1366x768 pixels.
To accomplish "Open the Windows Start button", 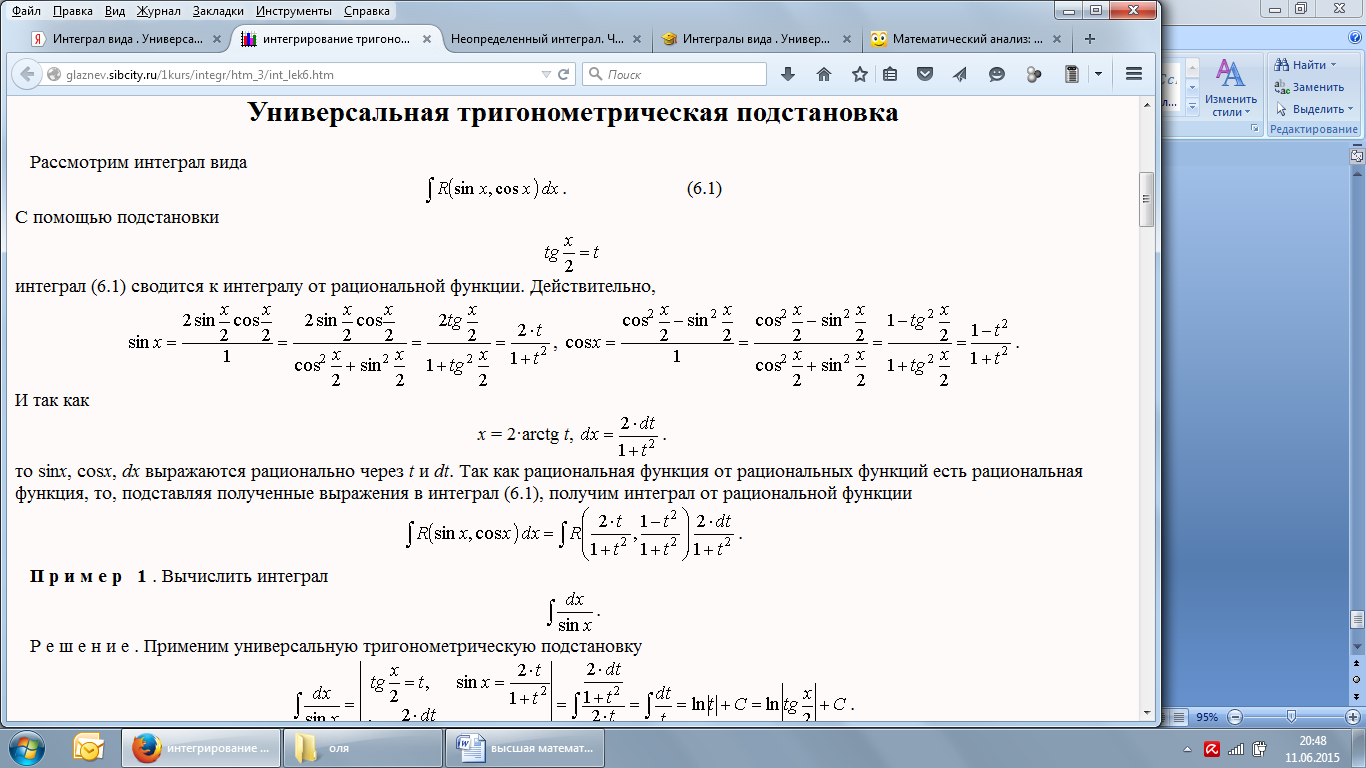I will click(x=25, y=748).
